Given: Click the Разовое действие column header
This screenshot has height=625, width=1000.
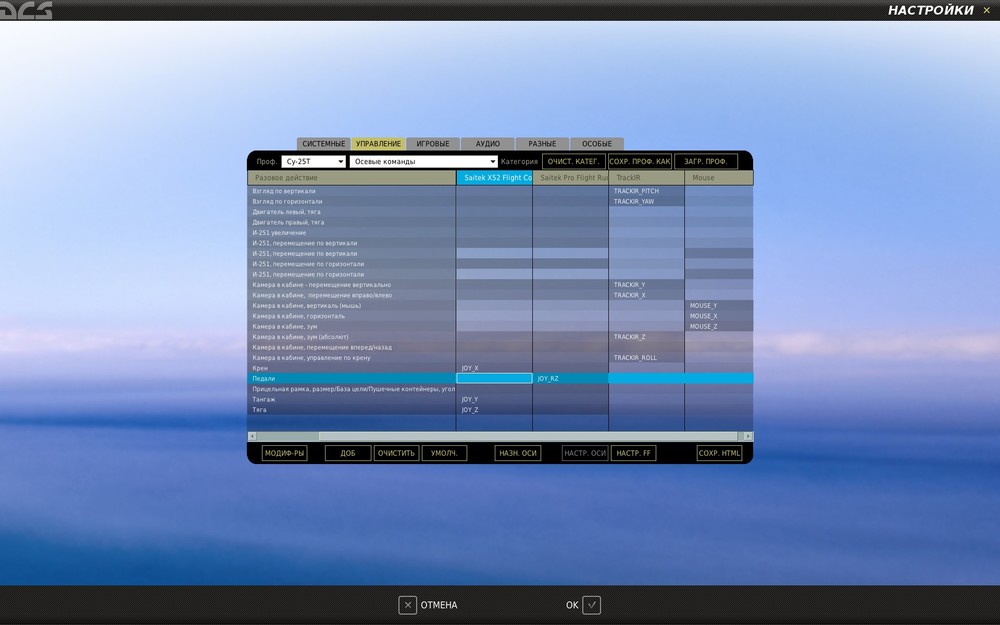Looking at the screenshot, I should point(351,178).
